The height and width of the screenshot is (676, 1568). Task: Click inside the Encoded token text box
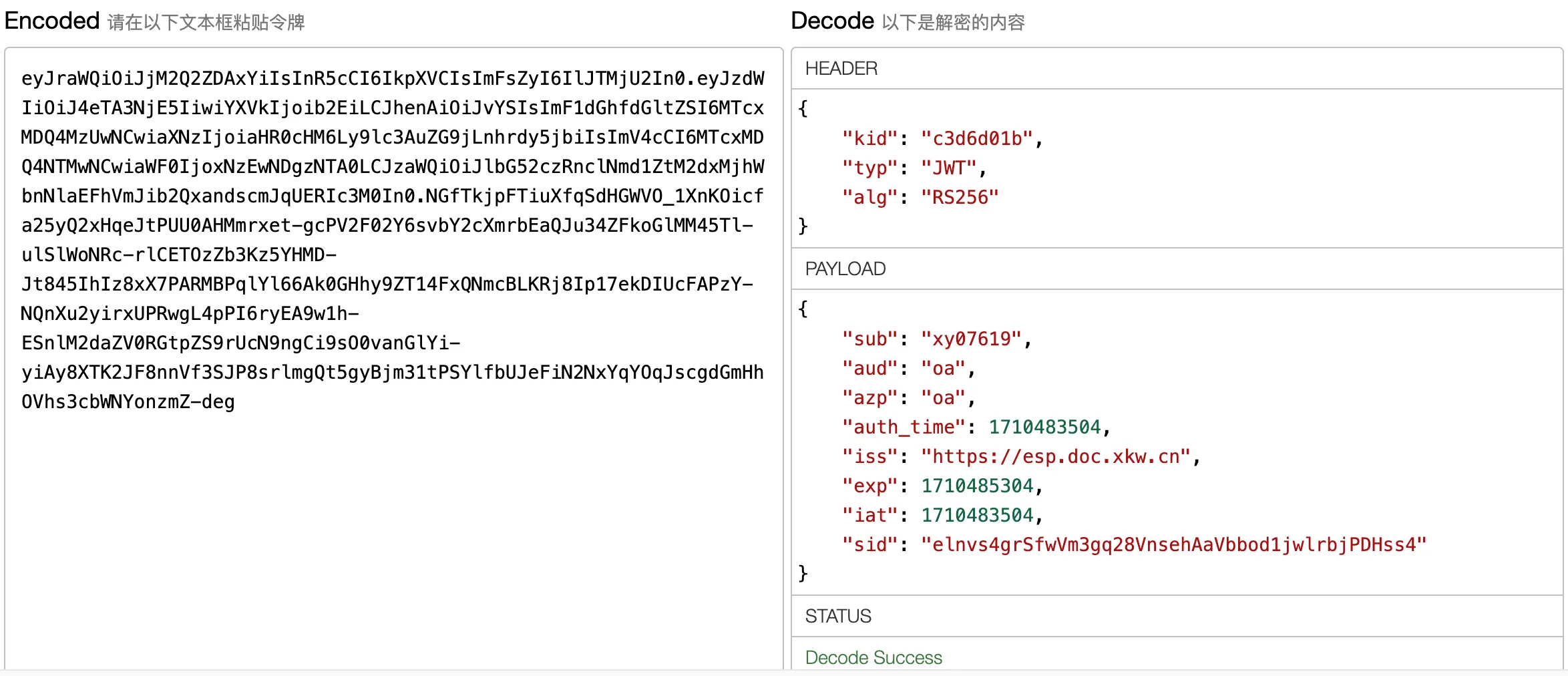[x=393, y=534]
